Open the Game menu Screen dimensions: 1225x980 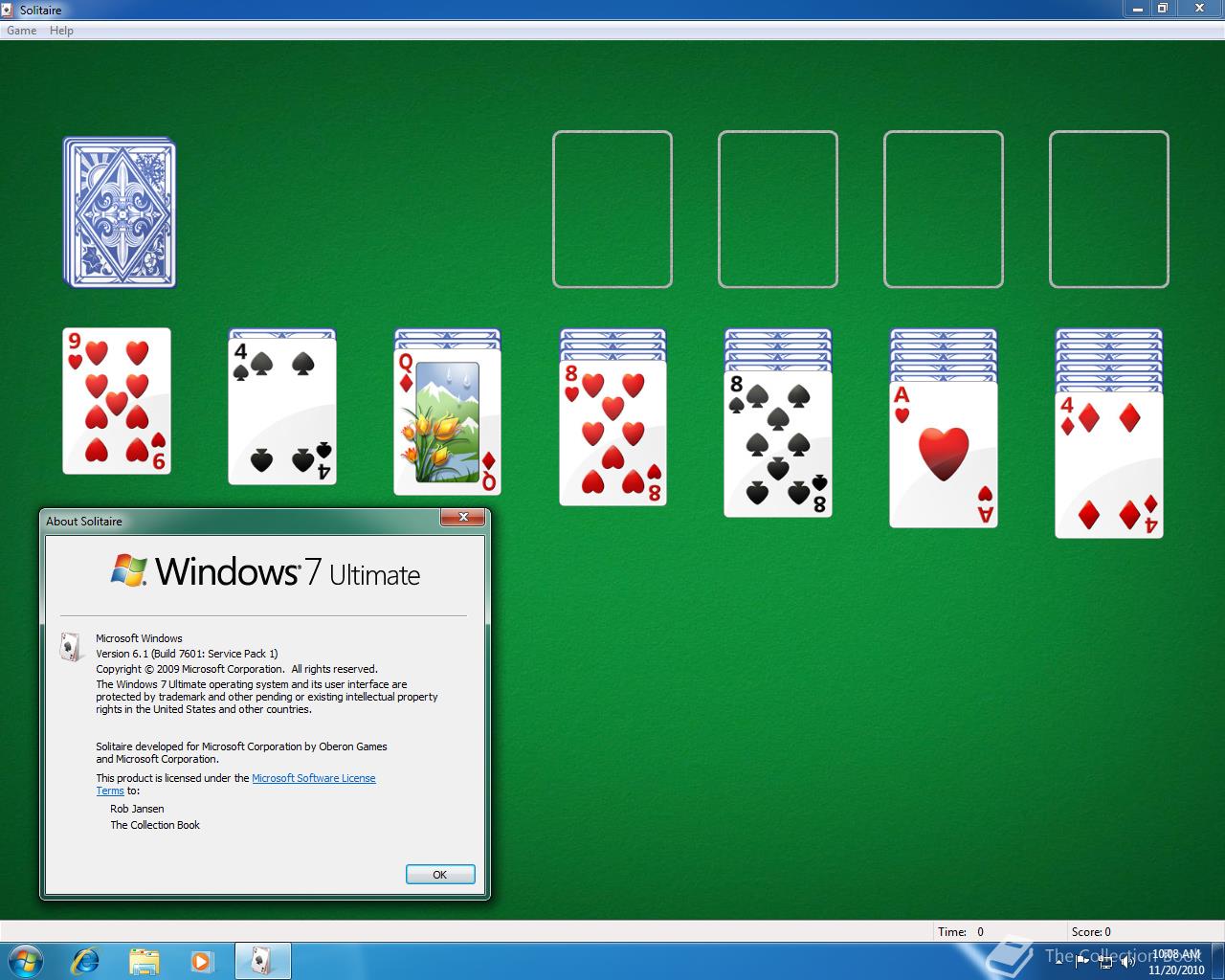tap(21, 31)
